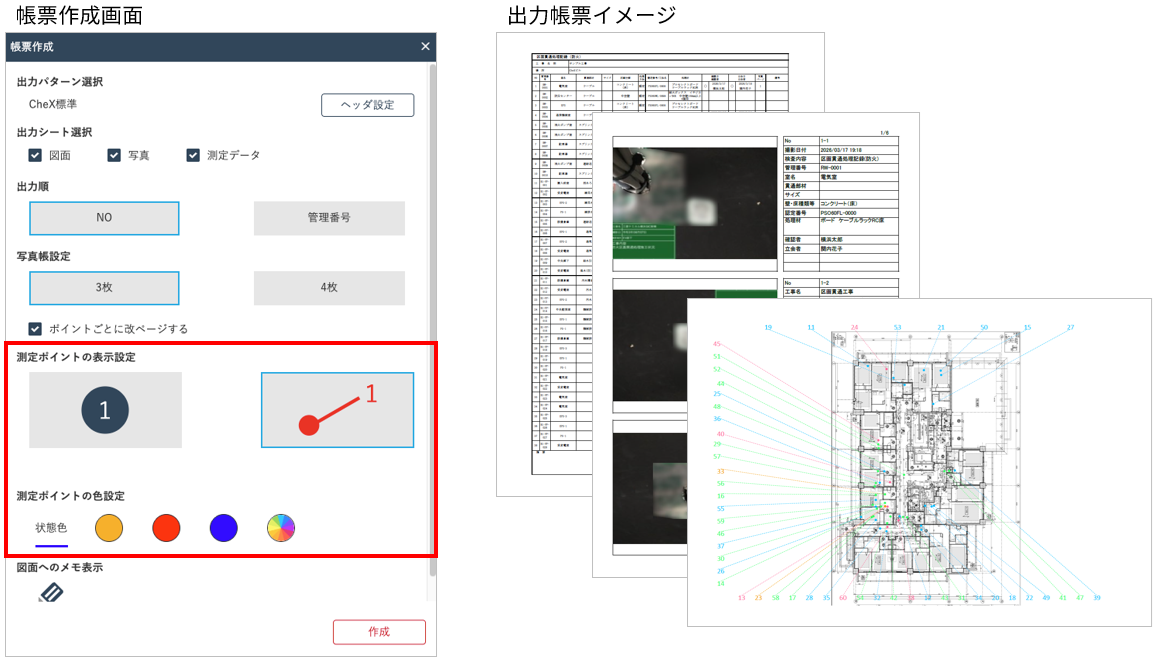This screenshot has width=1158, height=660.
Task: Pick the red measurement point color
Action: tap(166, 528)
